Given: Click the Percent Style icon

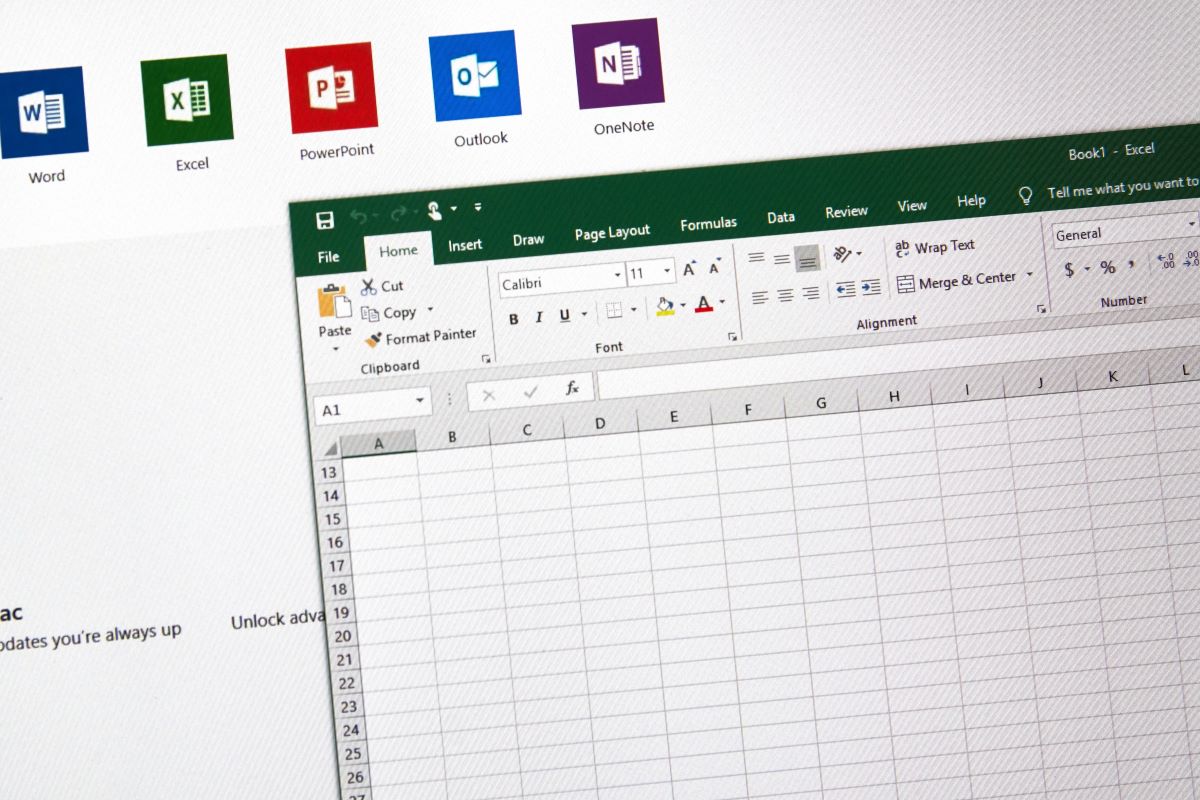Looking at the screenshot, I should click(1107, 267).
